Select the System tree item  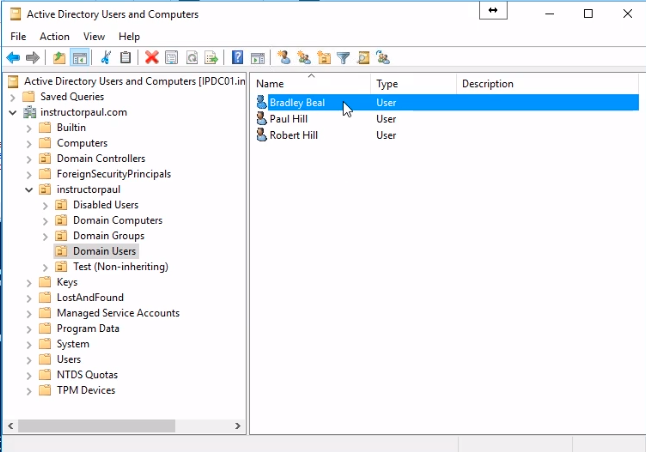73,344
